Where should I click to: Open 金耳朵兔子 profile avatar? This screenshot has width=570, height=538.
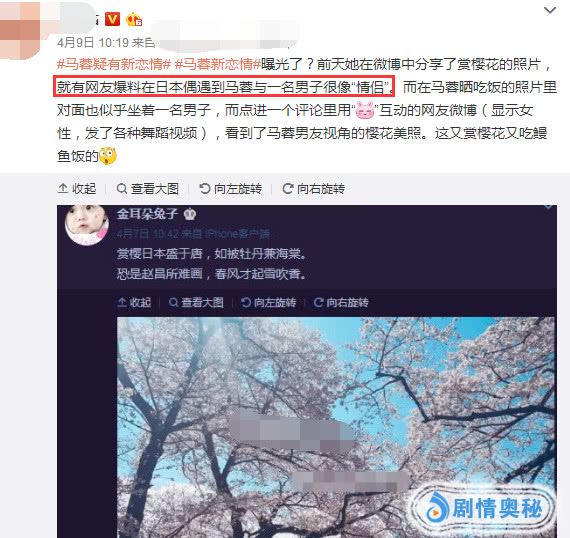pyautogui.click(x=87, y=225)
